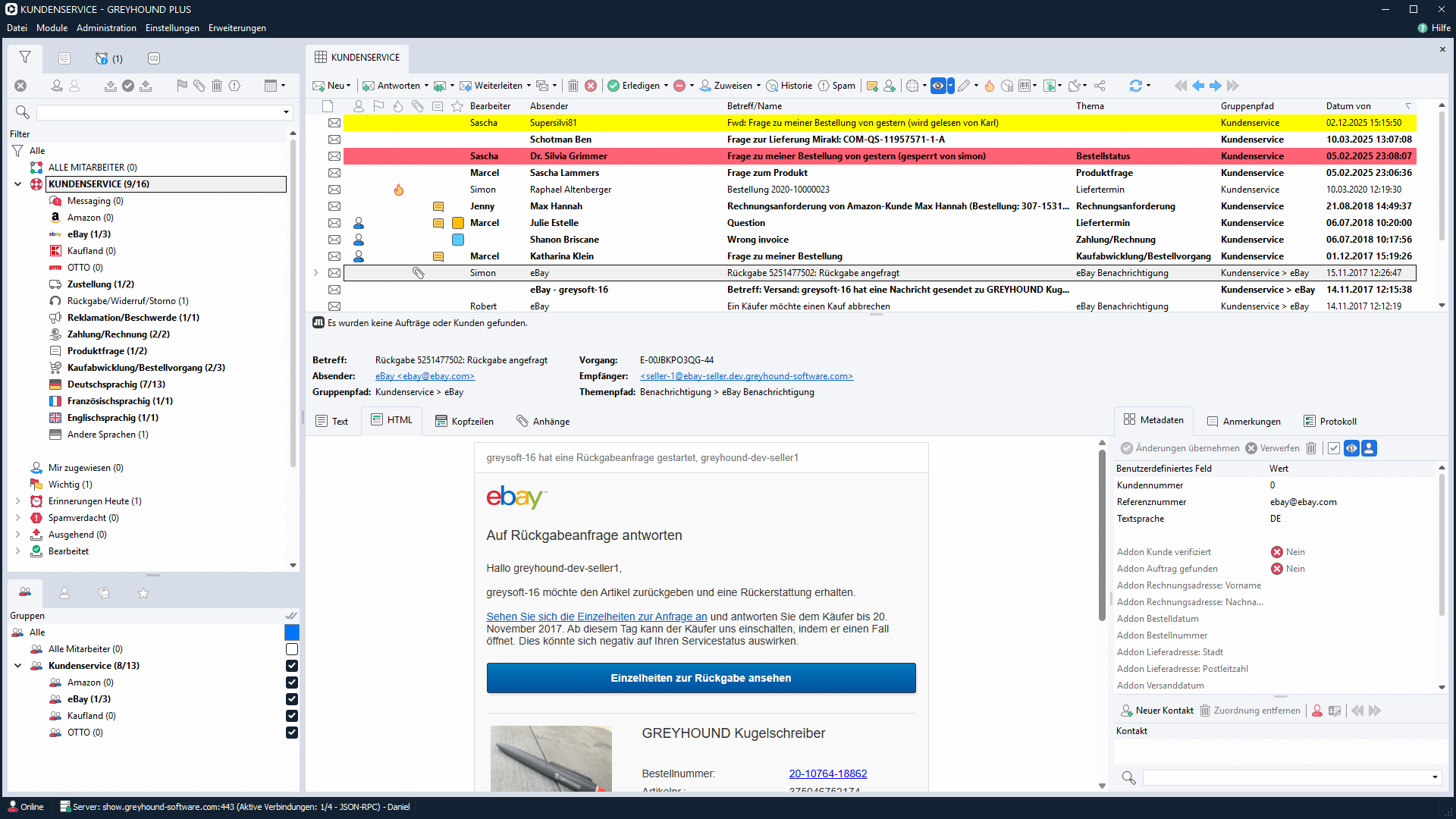Click the add note icon in toolbar

(872, 86)
